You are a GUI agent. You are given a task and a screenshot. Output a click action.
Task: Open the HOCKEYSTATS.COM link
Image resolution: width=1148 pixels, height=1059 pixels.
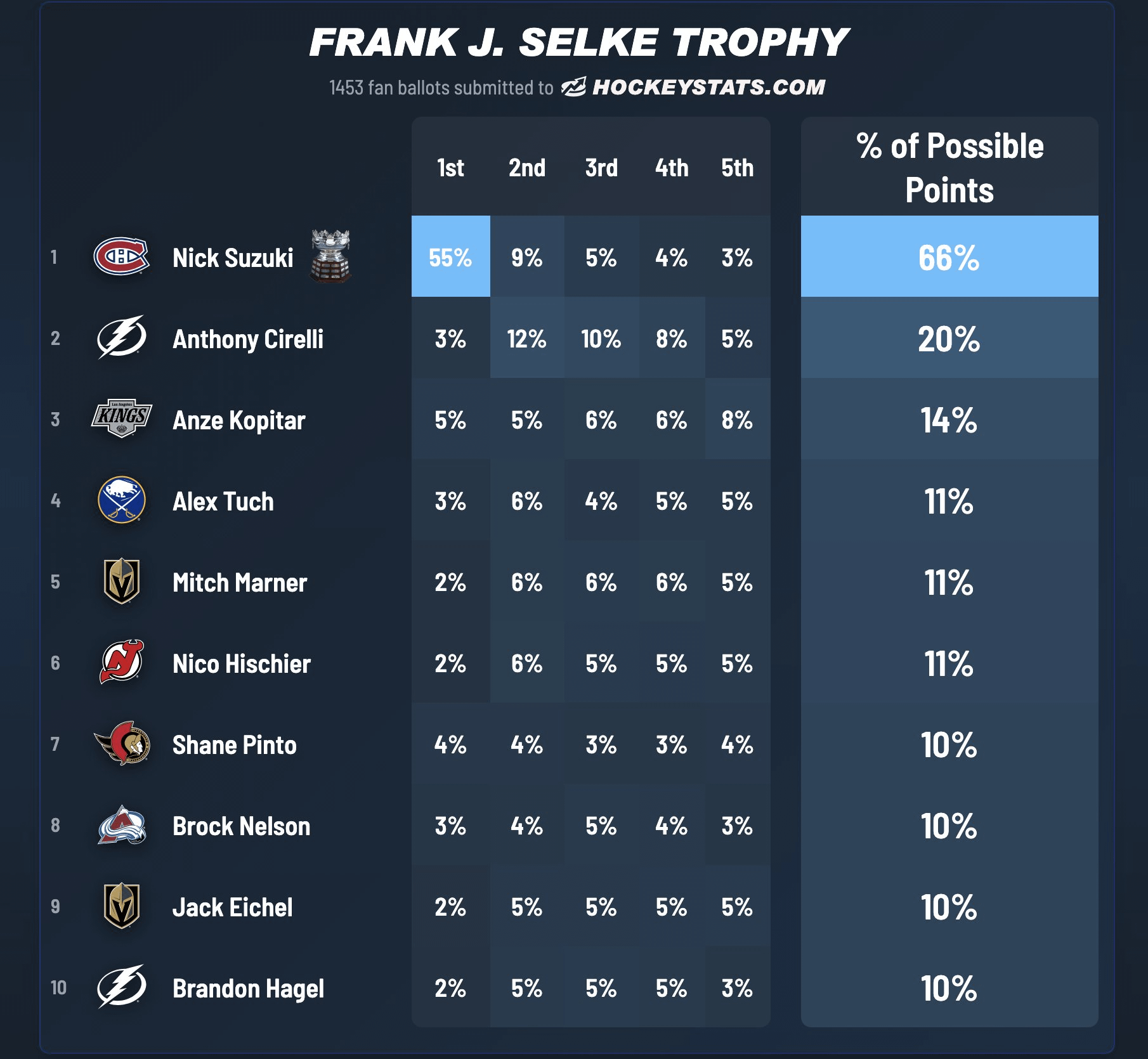708,87
